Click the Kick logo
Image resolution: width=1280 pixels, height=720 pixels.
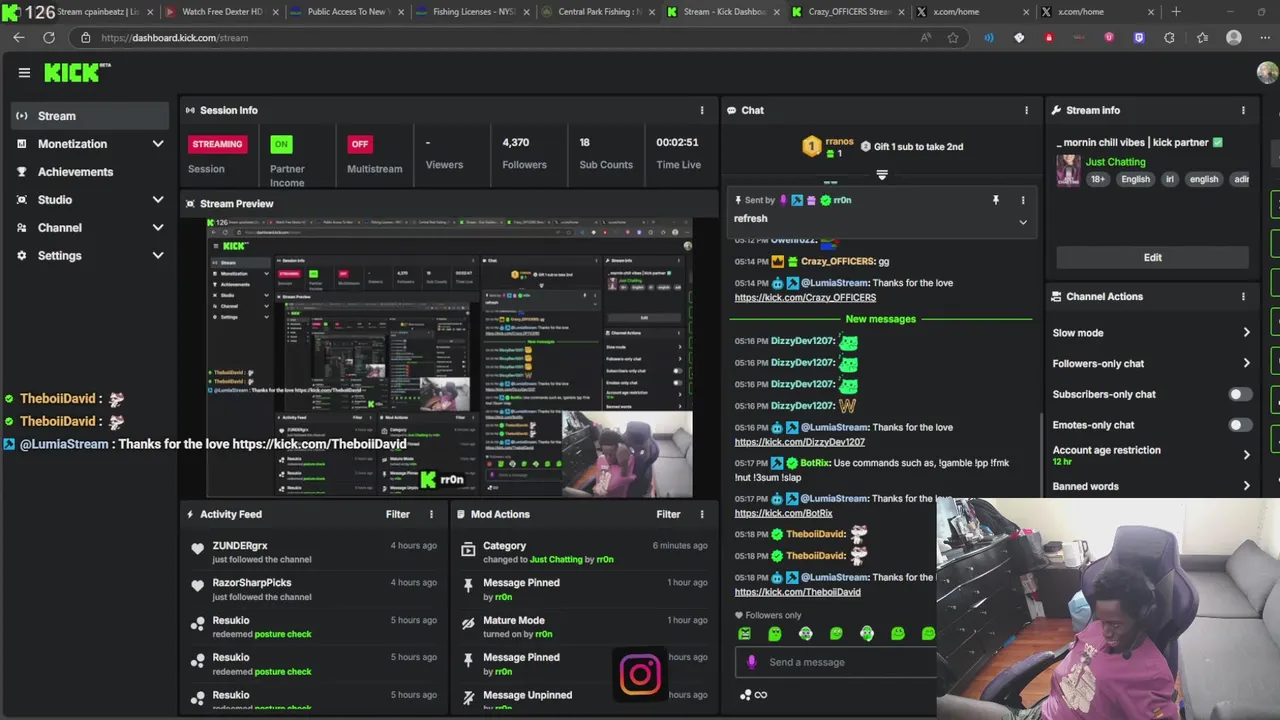pos(77,72)
